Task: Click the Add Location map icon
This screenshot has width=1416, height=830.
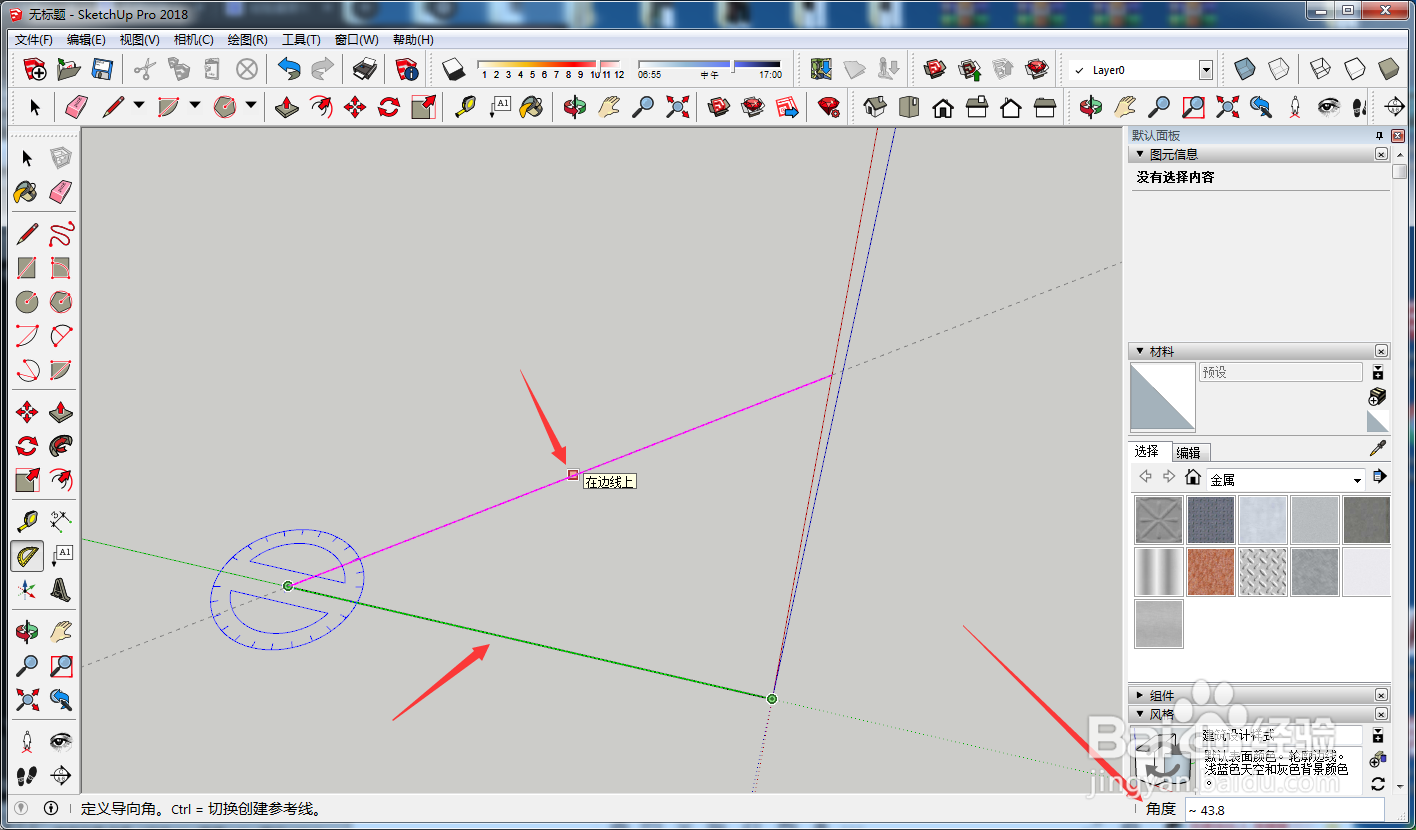Action: (822, 69)
